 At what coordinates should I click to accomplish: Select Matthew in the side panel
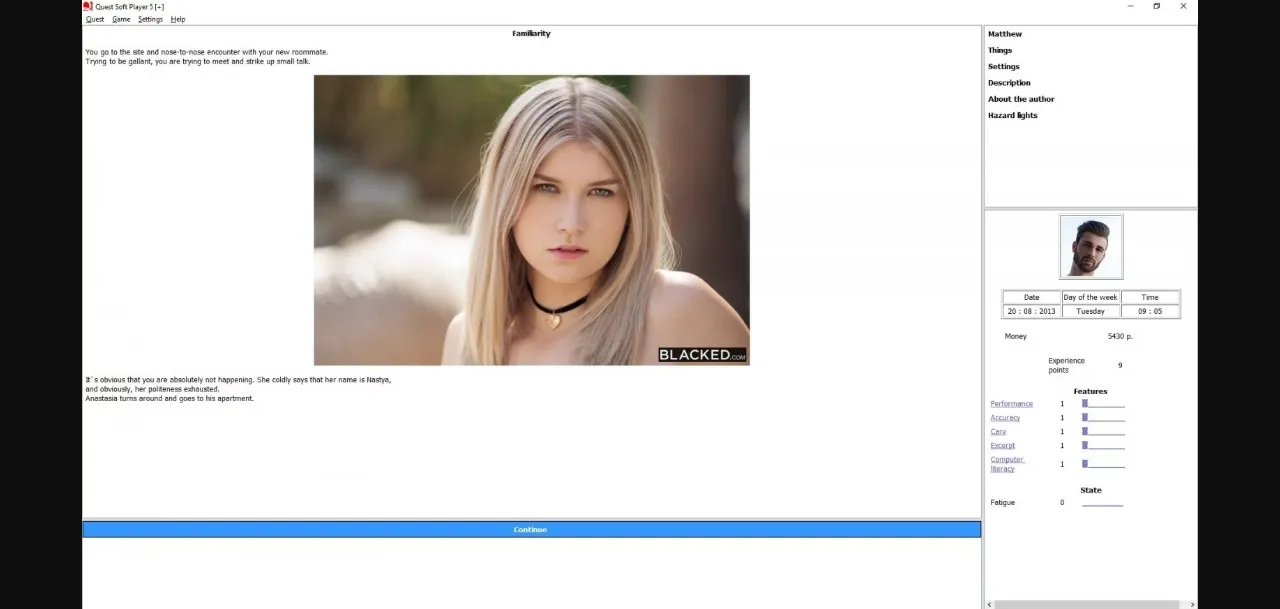1005,34
